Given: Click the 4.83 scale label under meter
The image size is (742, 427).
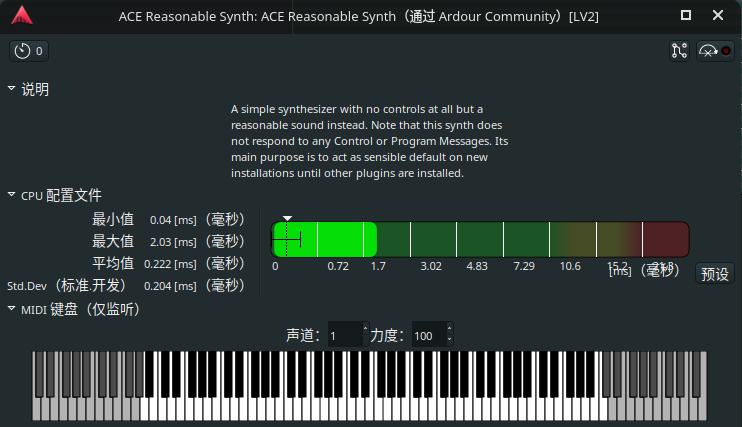Looking at the screenshot, I should (477, 266).
